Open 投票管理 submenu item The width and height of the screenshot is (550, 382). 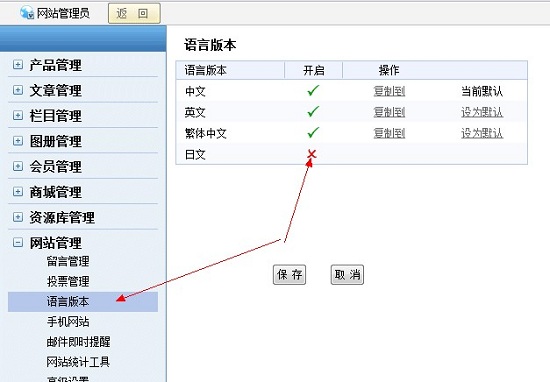coord(68,281)
